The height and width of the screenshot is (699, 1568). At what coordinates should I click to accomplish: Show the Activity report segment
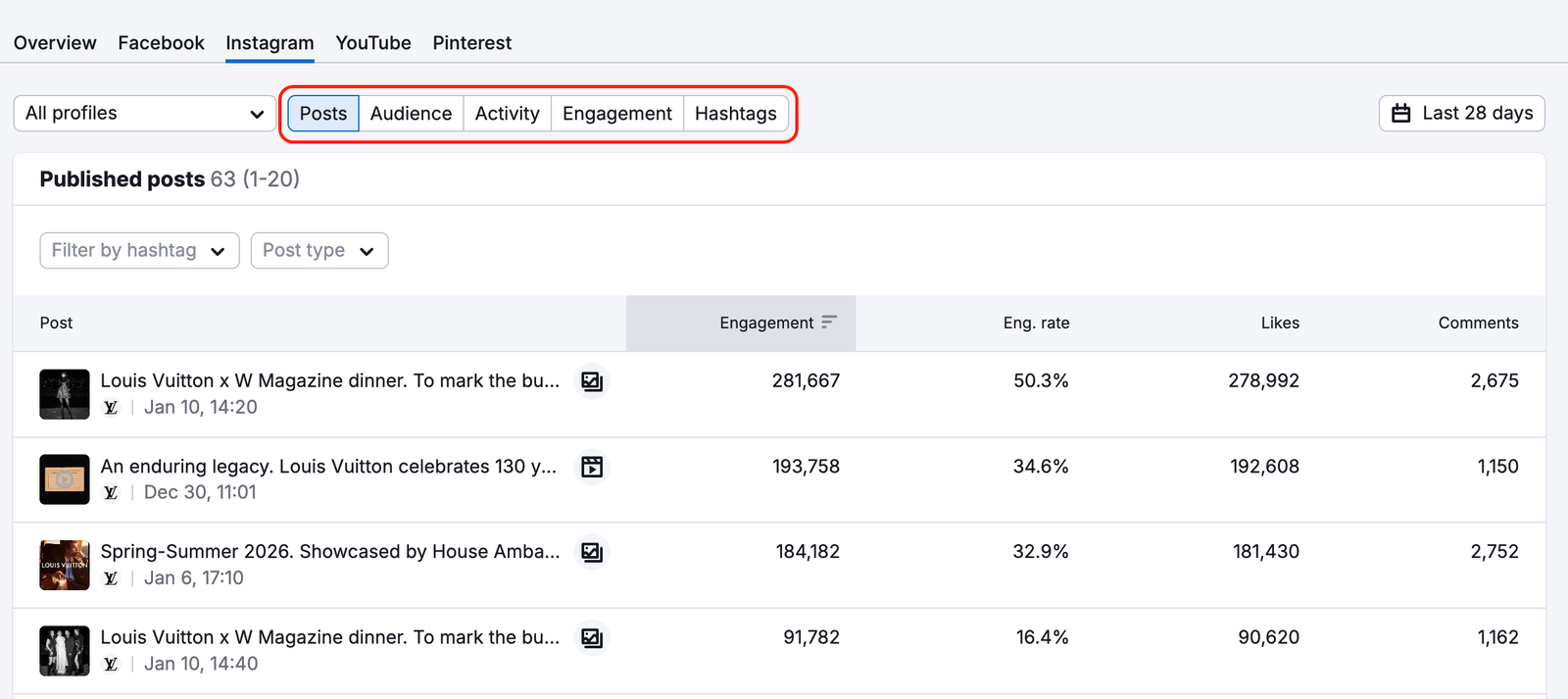tap(507, 114)
